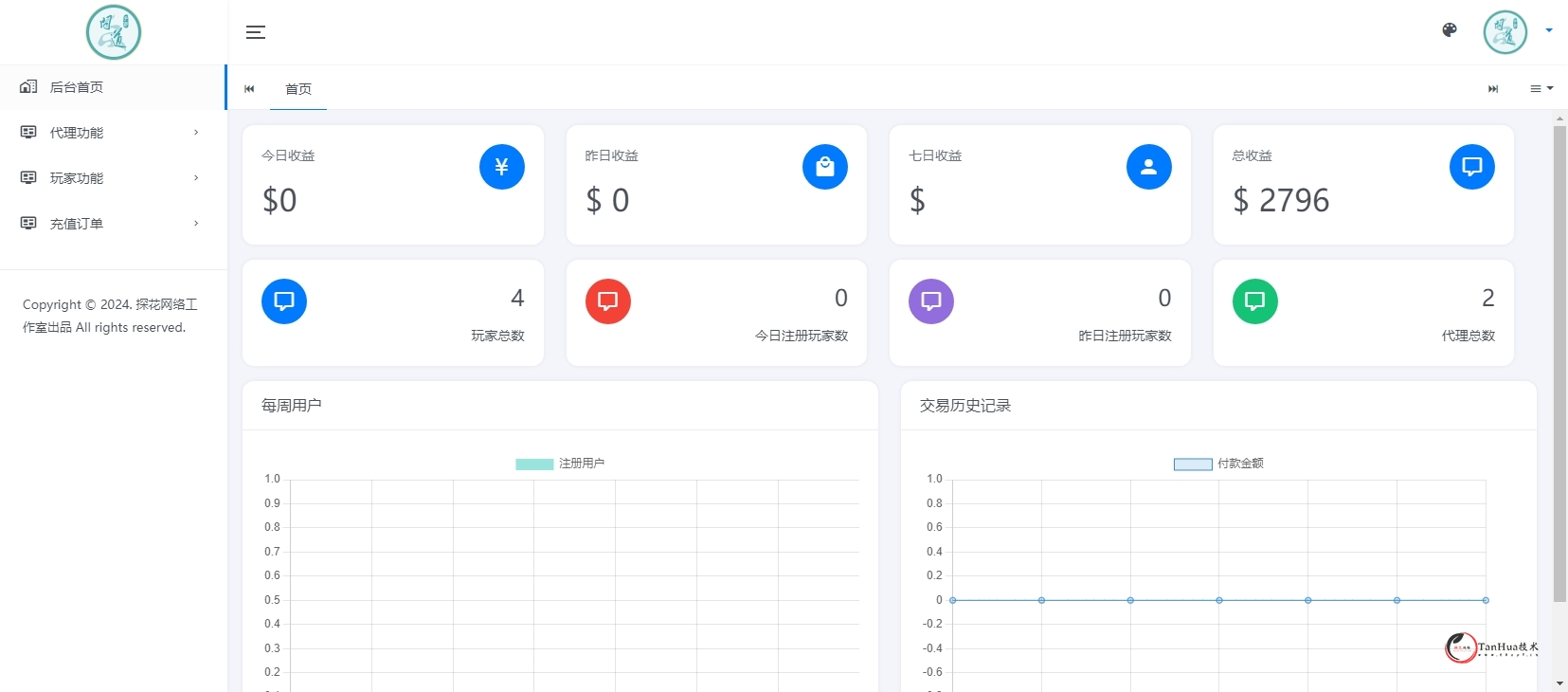Expand the 代理功能 sidebar menu
This screenshot has height=692, width=1568.
click(x=112, y=133)
